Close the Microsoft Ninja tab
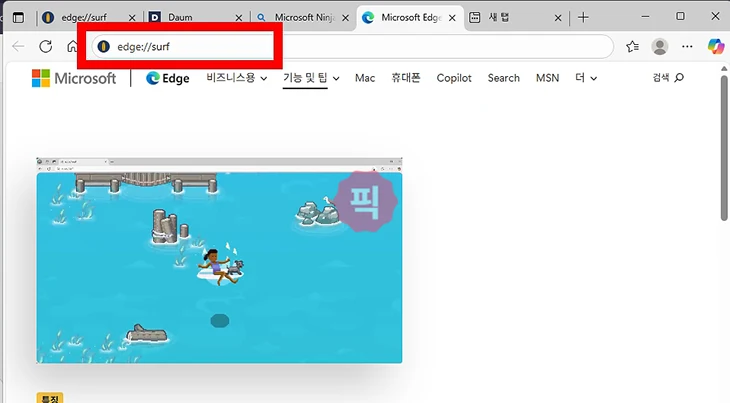 (345, 18)
